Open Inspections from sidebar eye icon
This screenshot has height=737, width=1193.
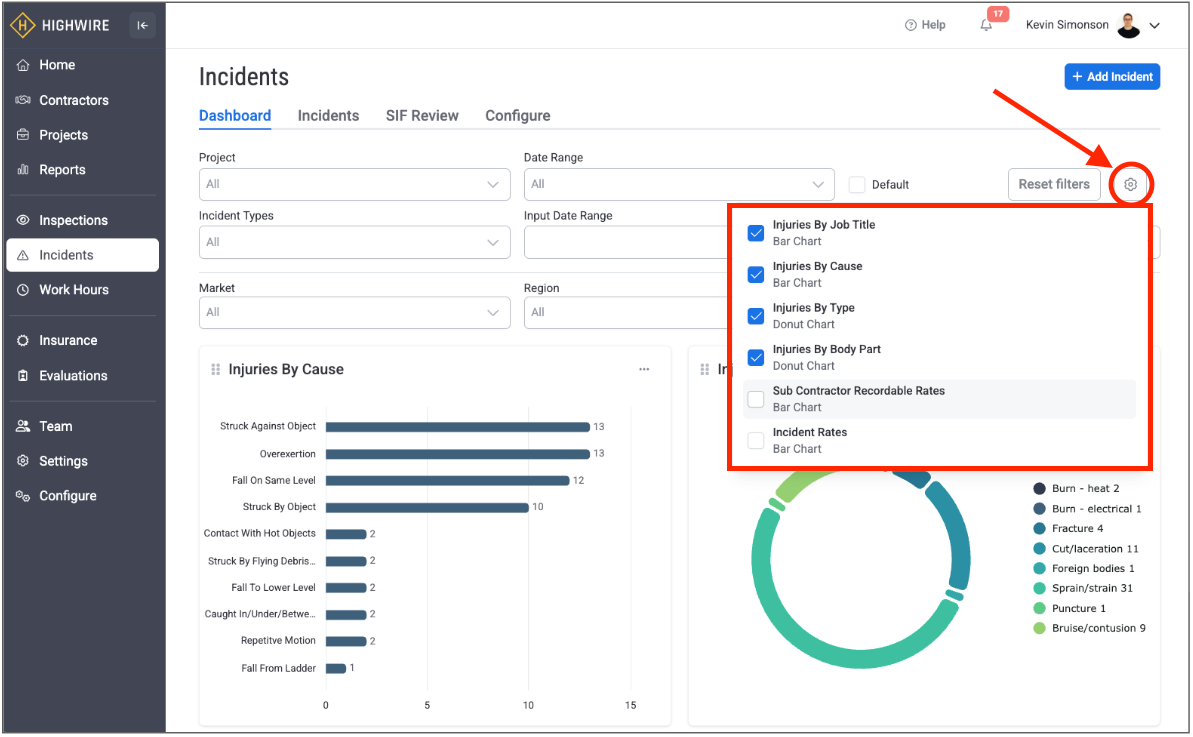tap(23, 221)
